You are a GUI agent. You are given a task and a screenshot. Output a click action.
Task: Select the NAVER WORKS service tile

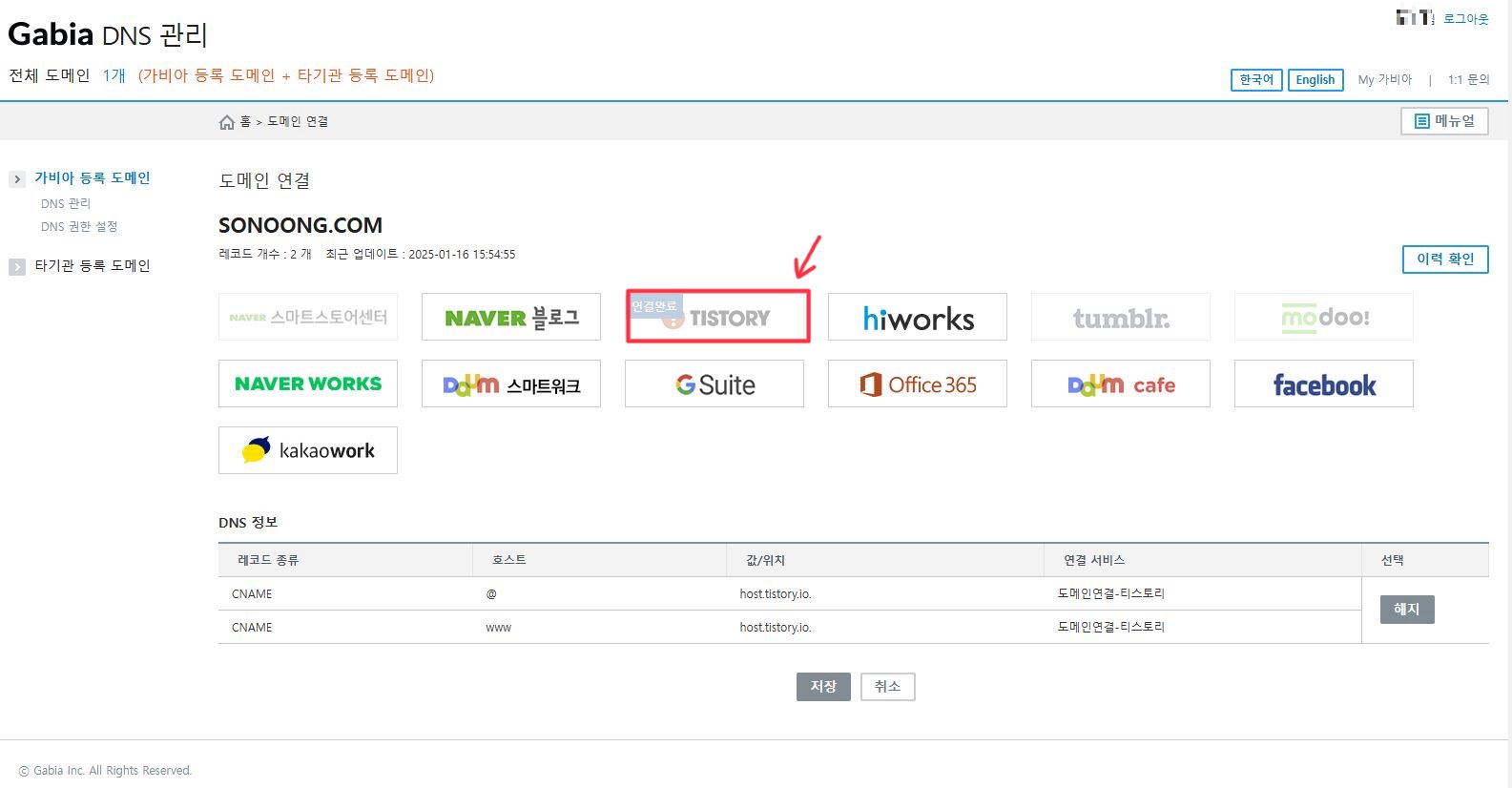coord(308,384)
